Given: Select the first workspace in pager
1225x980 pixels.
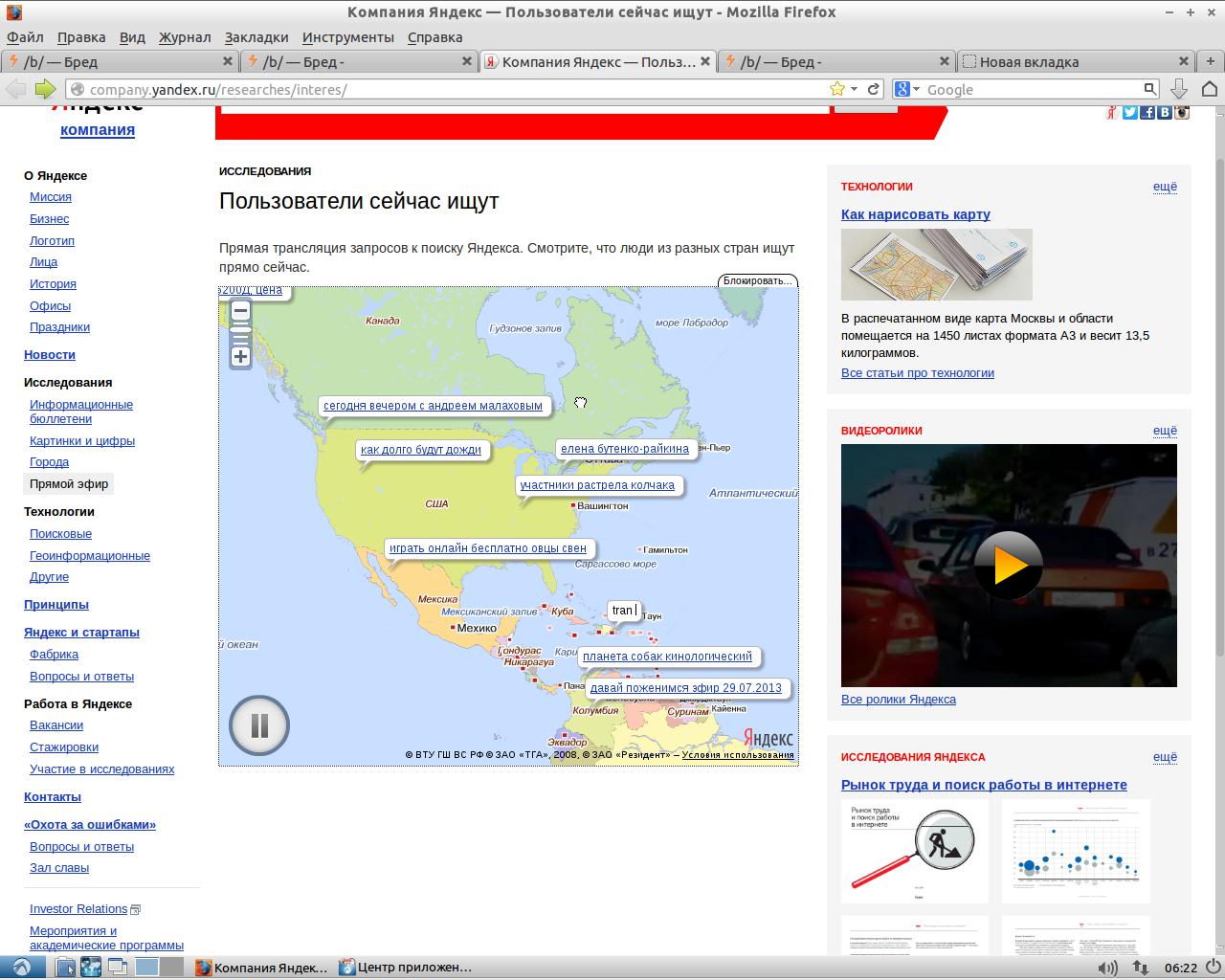Looking at the screenshot, I should coord(147,968).
